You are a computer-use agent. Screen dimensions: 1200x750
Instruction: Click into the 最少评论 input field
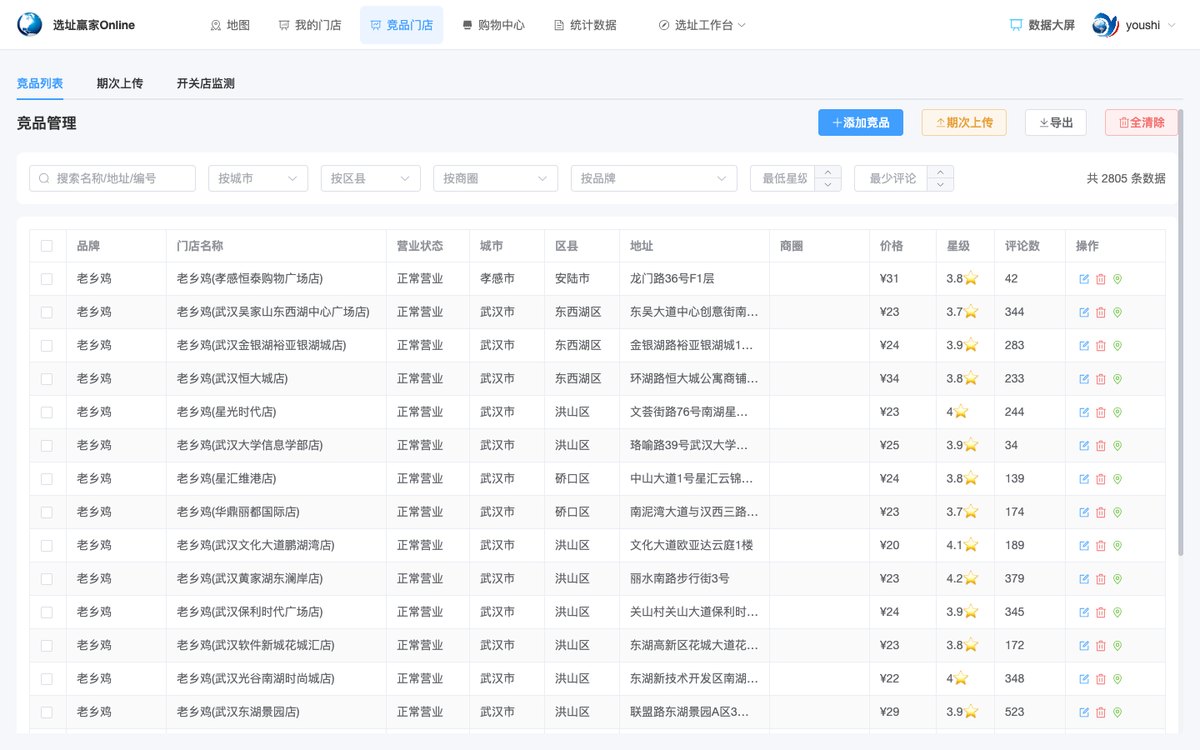[x=892, y=178]
